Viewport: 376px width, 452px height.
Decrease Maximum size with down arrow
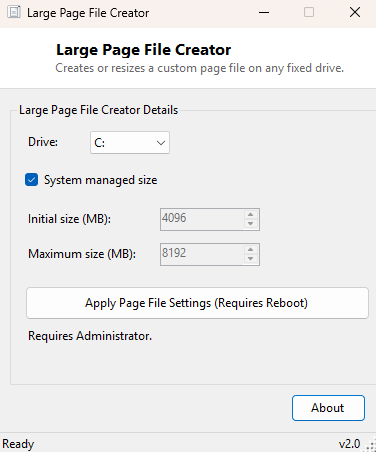(x=251, y=259)
